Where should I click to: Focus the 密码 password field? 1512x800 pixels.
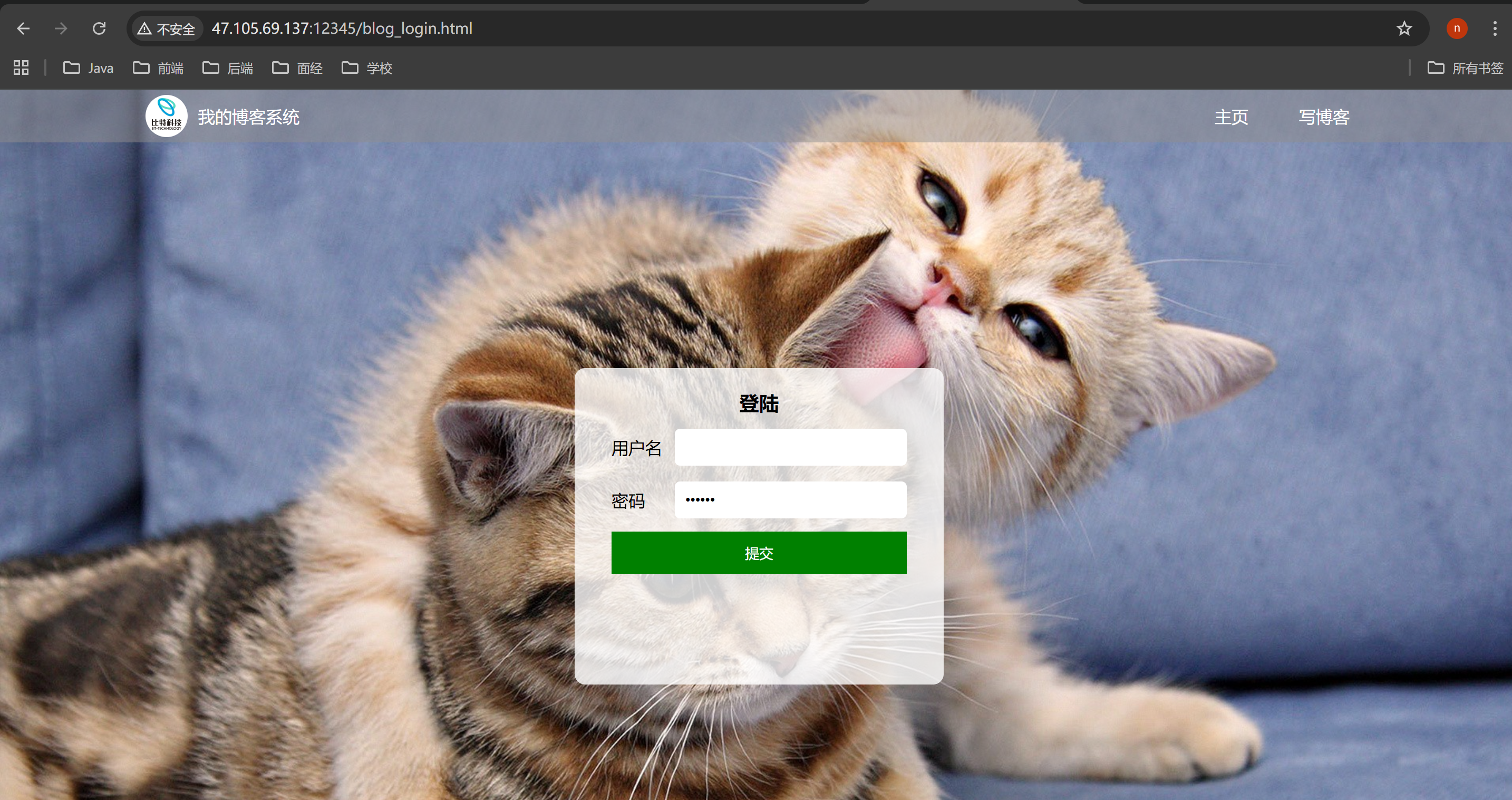pos(791,500)
